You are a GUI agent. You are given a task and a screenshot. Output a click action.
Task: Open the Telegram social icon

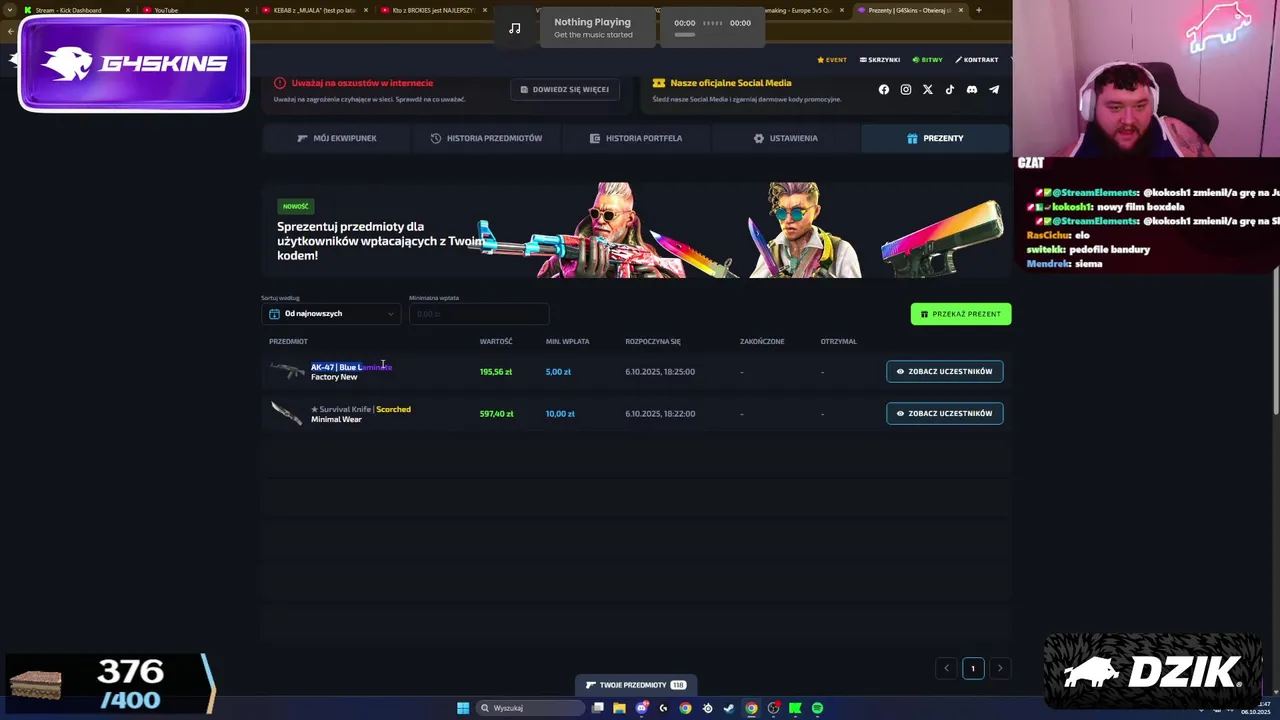point(994,90)
